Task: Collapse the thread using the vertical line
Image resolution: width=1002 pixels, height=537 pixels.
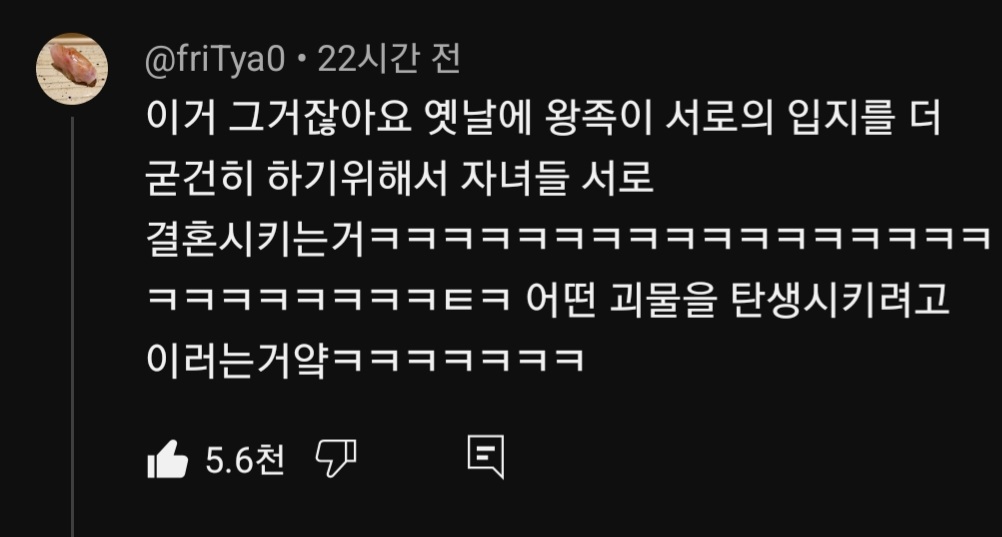Action: pos(72,326)
